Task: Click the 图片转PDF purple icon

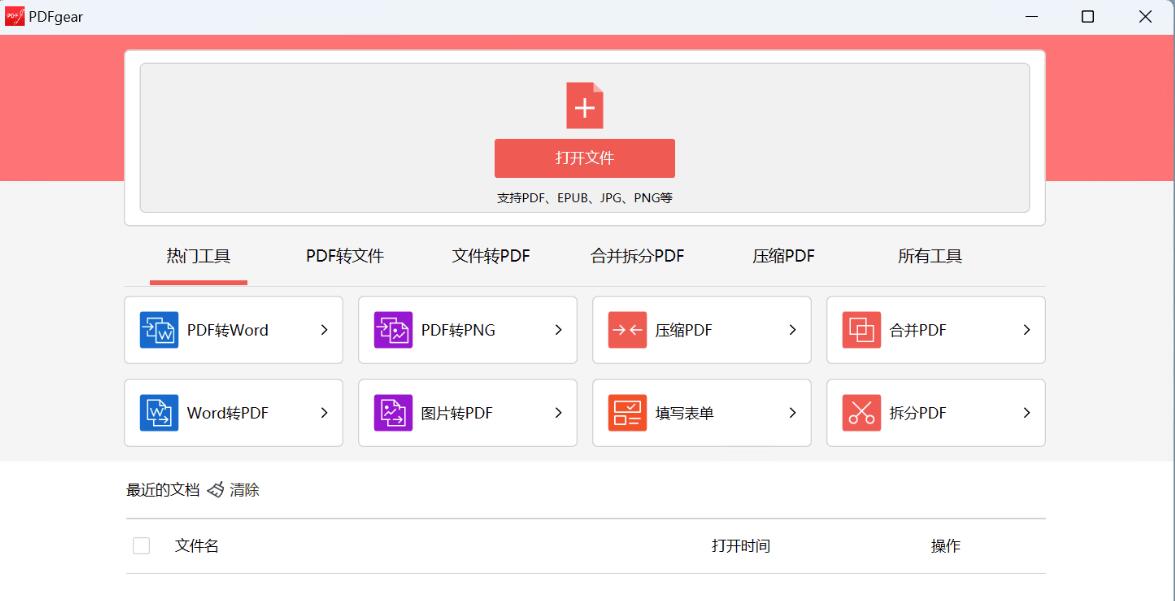Action: [x=393, y=413]
